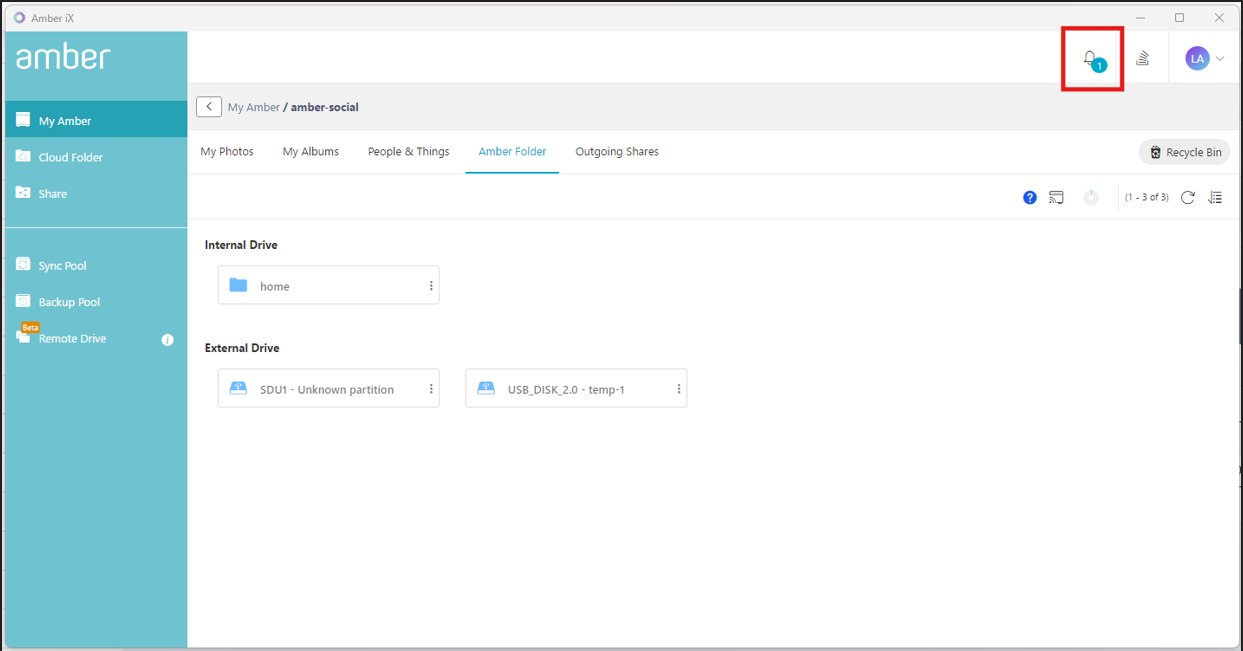Switch to the My Albums tab
This screenshot has height=651, width=1243.
click(x=311, y=152)
